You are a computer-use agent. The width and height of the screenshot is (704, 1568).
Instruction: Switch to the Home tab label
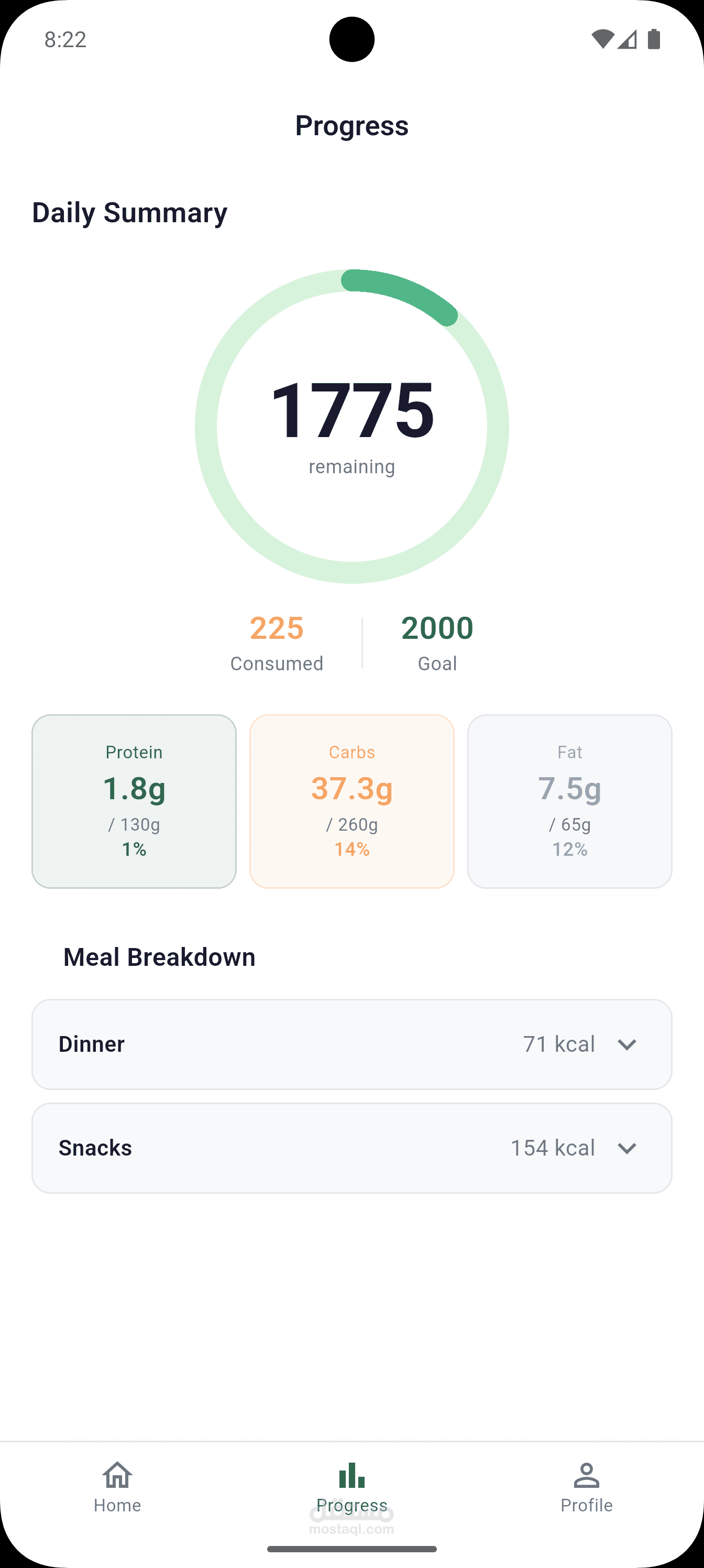(x=117, y=1505)
